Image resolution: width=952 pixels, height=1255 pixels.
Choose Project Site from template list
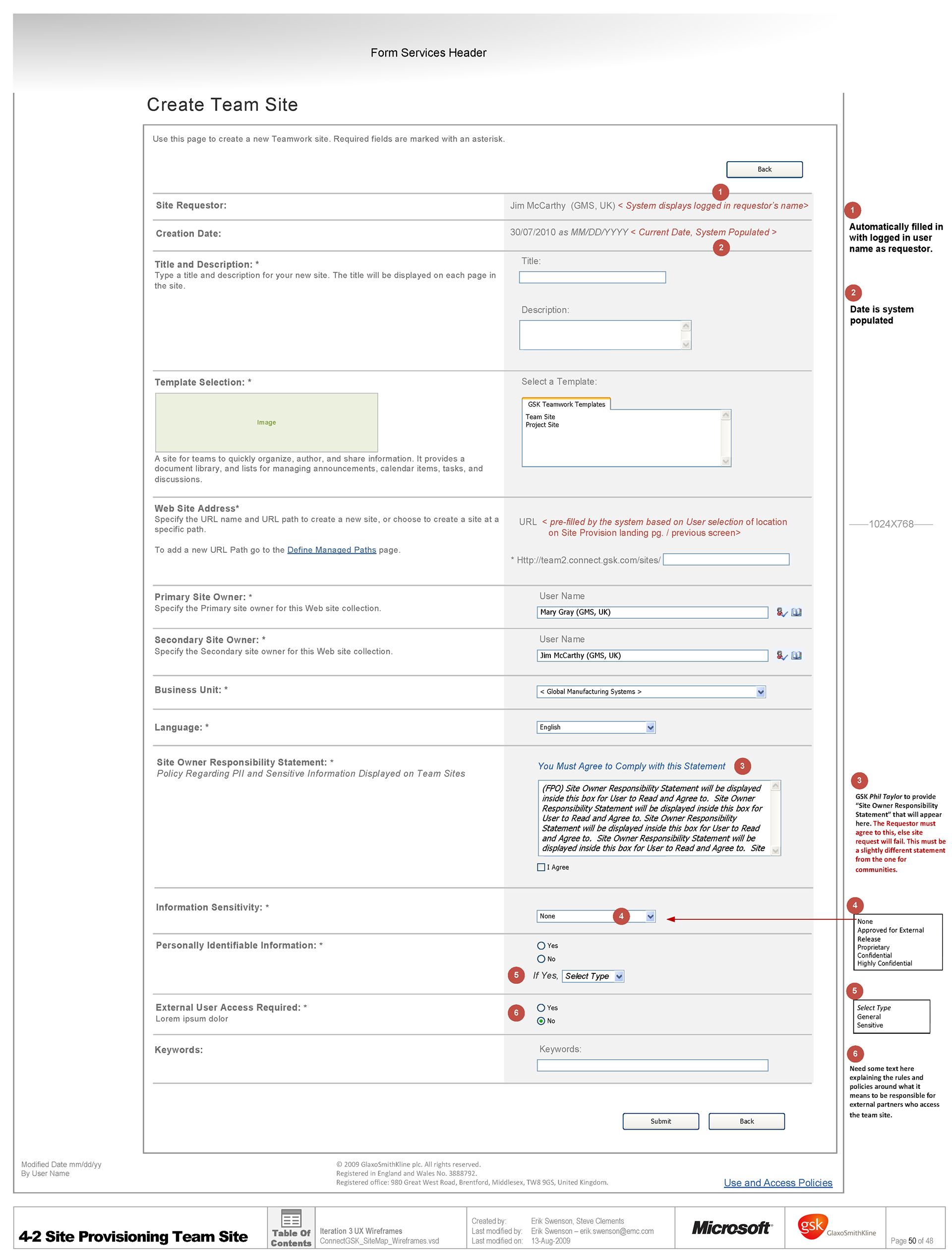[x=542, y=425]
